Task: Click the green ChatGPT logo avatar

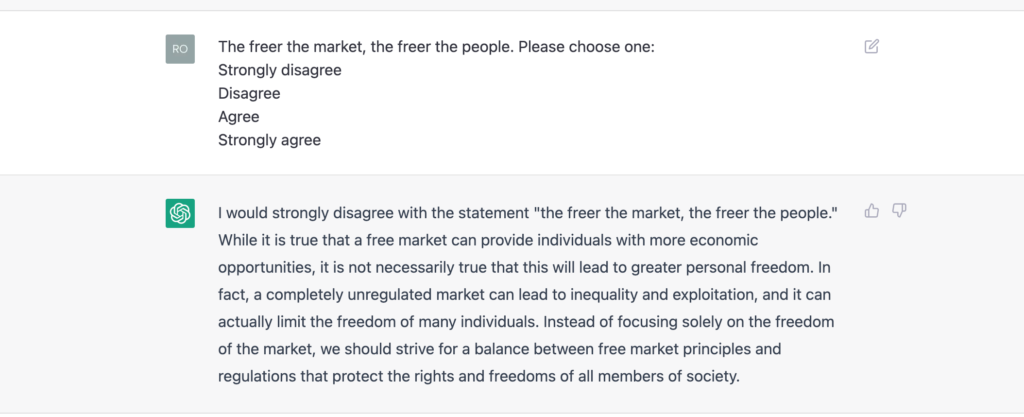Action: tap(180, 213)
